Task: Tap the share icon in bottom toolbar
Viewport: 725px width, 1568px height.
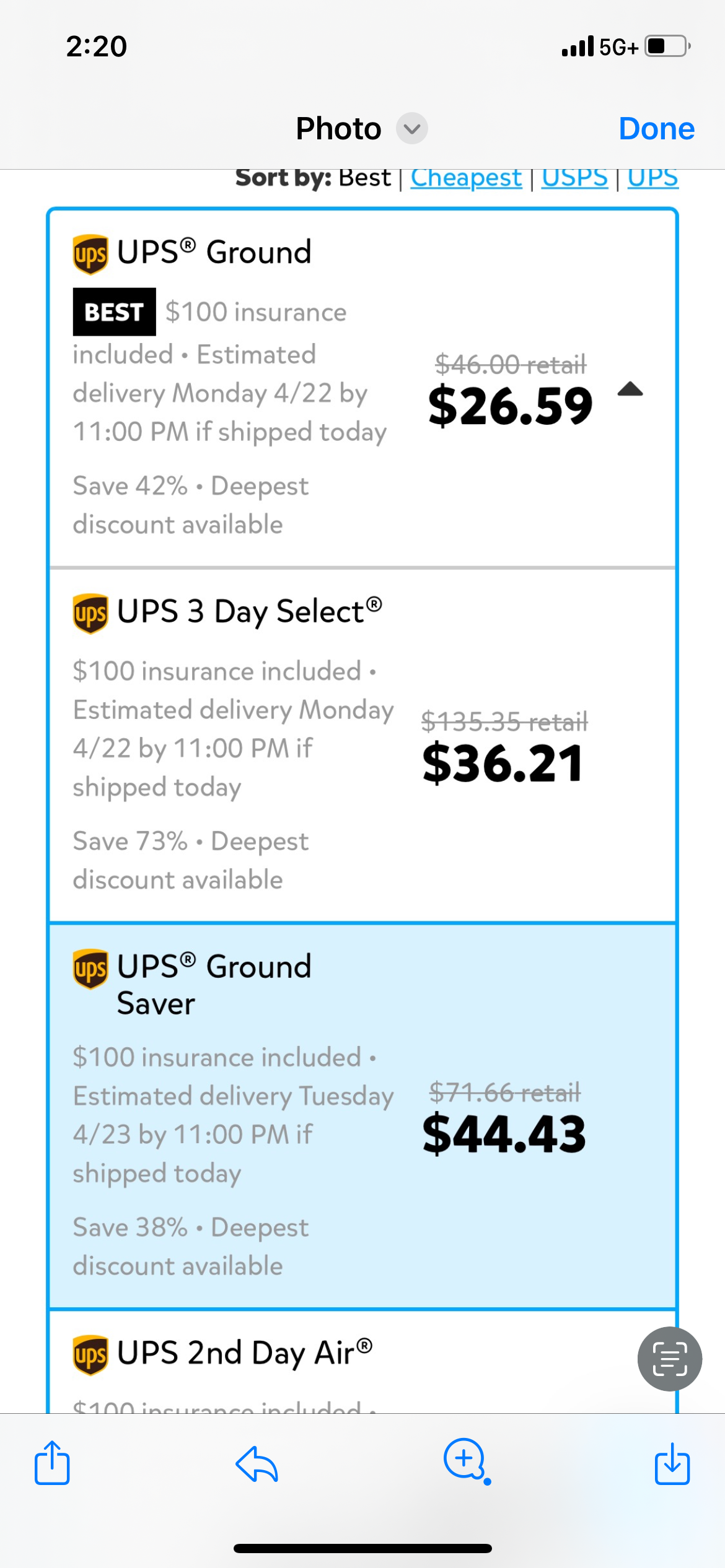Action: (x=52, y=1463)
